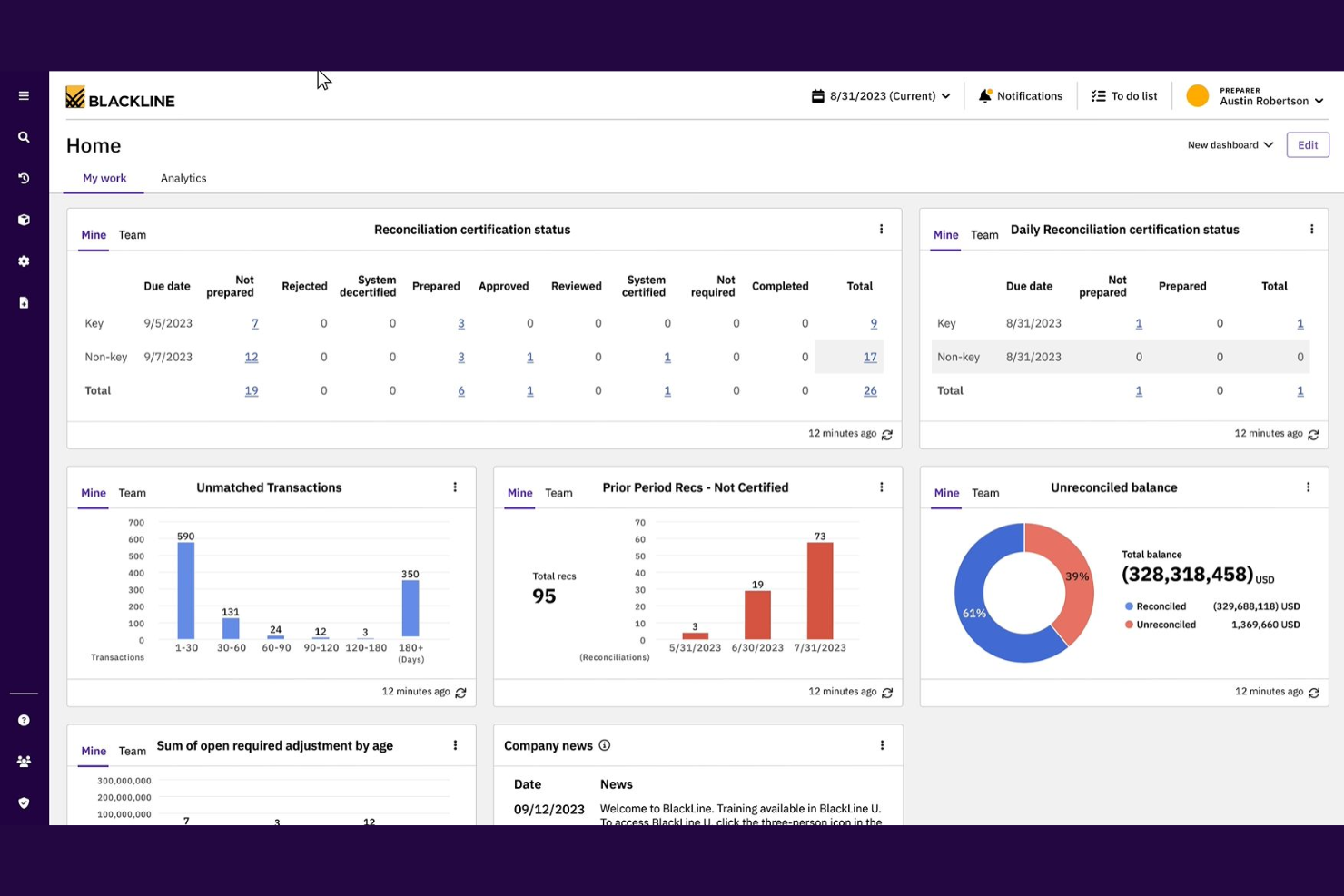Screen dimensions: 1344x896
Task: Click the Unreconciled legend color dot
Action: 1129,625
